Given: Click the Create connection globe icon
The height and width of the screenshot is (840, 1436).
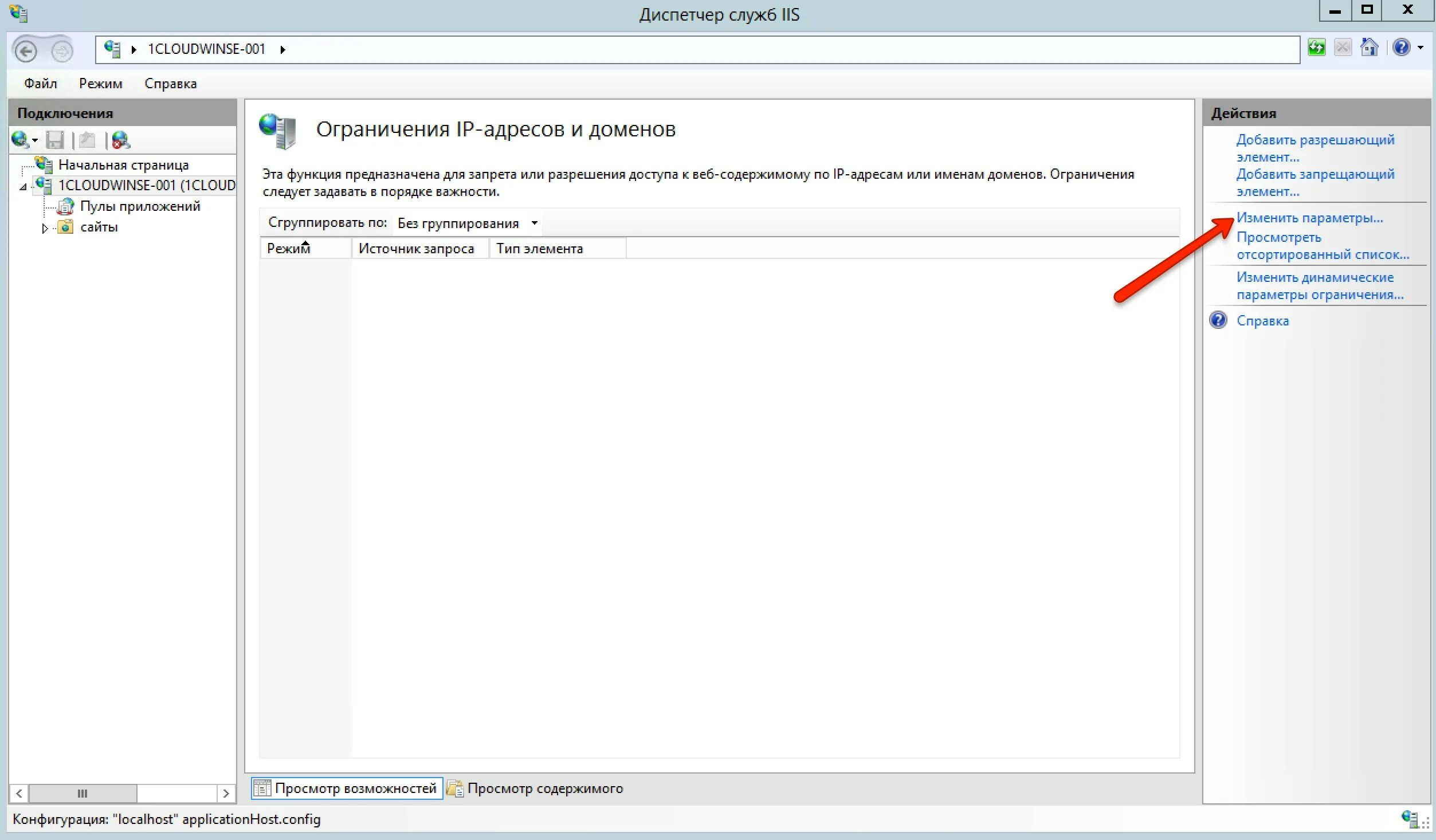Looking at the screenshot, I should [21, 140].
